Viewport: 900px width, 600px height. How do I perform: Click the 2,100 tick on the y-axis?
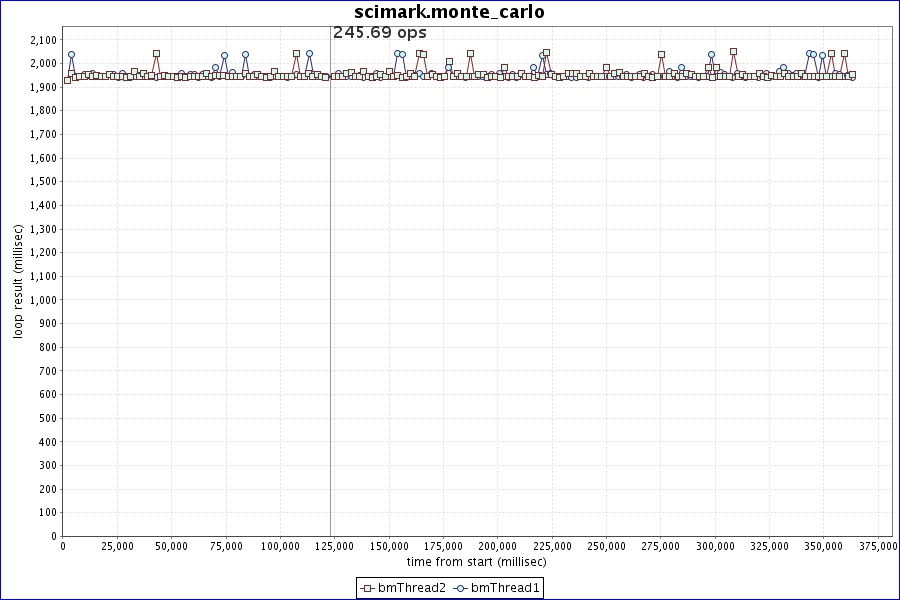43,40
